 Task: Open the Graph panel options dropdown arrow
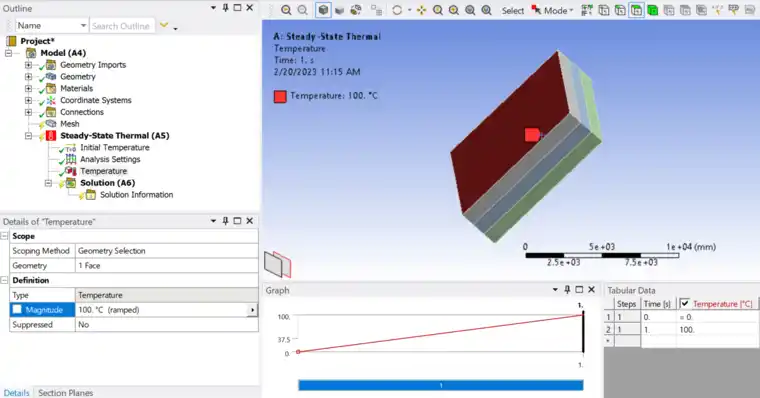pyautogui.click(x=555, y=289)
